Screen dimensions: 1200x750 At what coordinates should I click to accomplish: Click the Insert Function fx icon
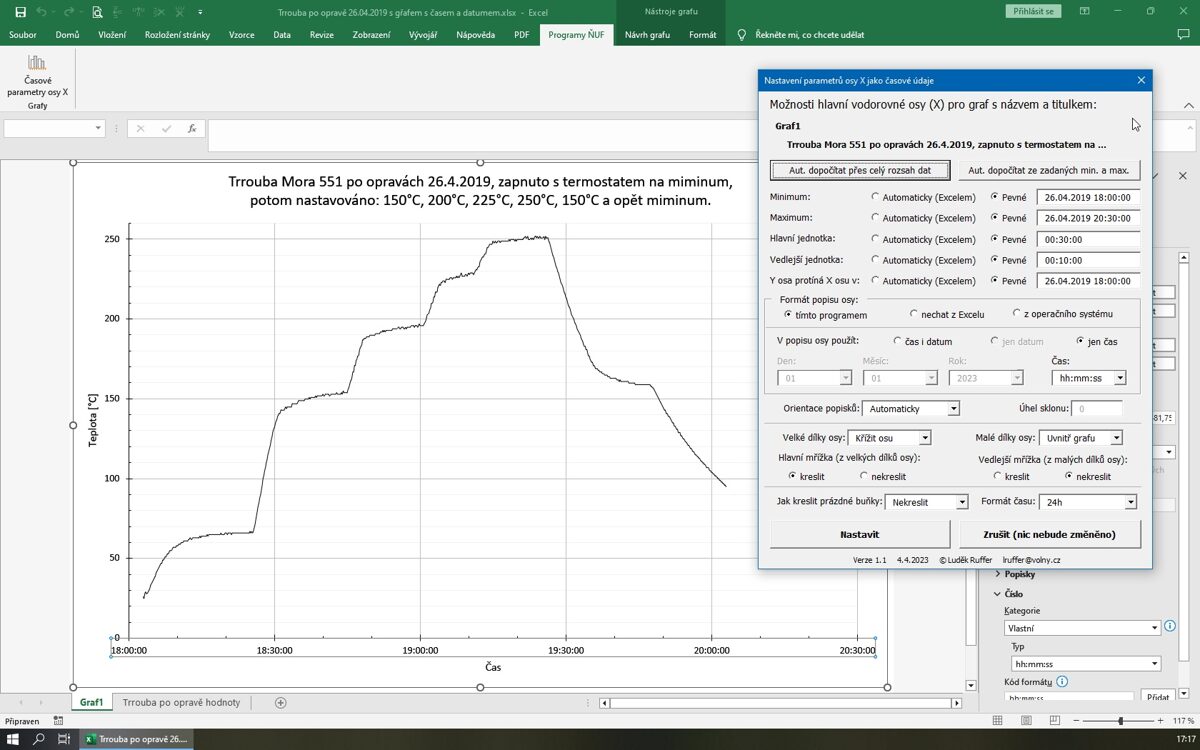pos(192,128)
